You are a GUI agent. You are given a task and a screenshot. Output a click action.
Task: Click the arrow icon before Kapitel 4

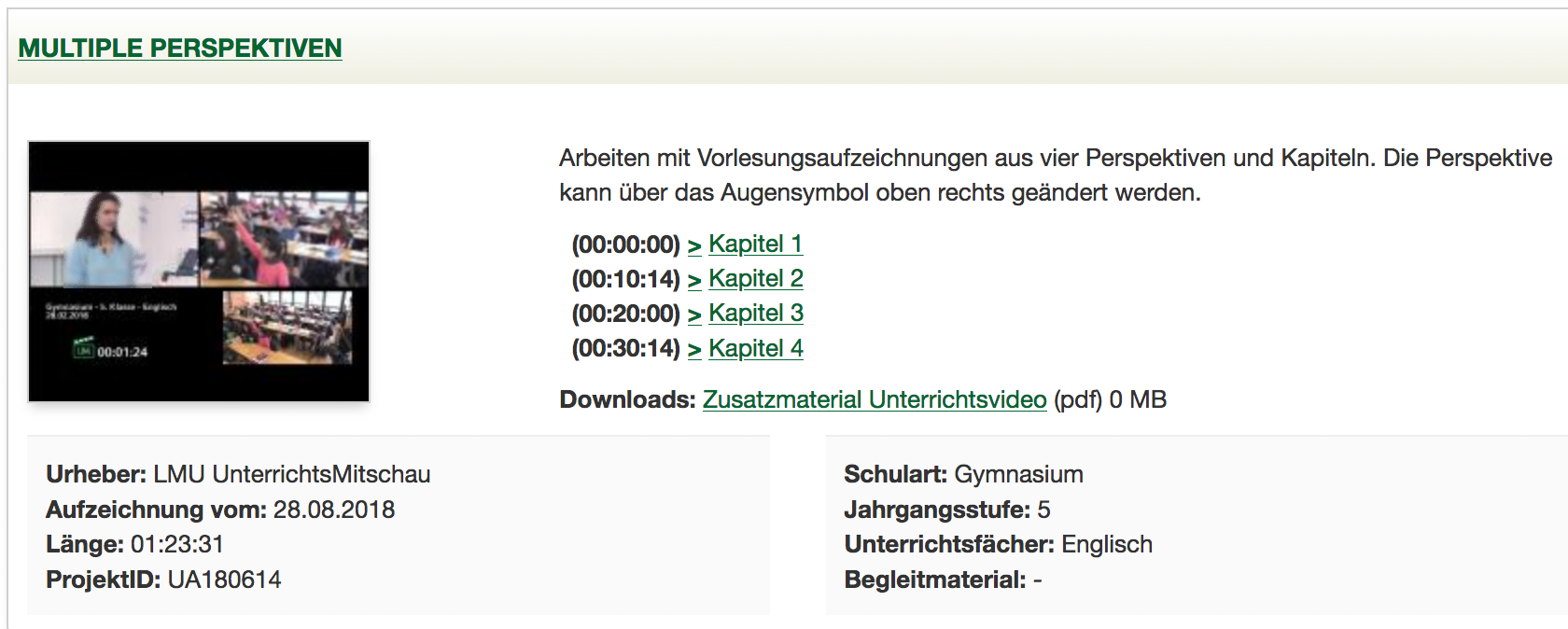[694, 350]
